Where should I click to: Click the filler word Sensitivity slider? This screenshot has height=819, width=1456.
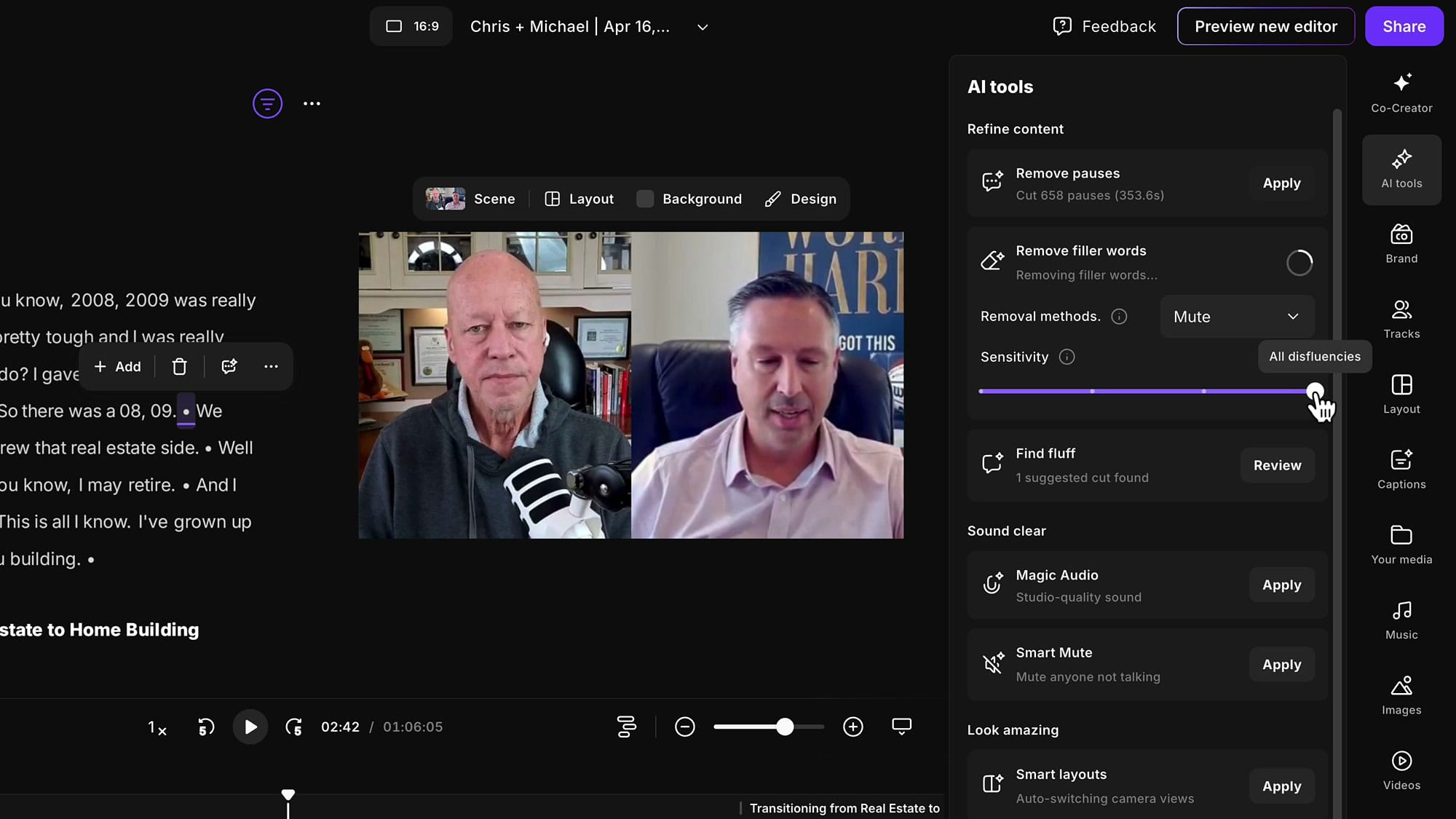click(1147, 392)
